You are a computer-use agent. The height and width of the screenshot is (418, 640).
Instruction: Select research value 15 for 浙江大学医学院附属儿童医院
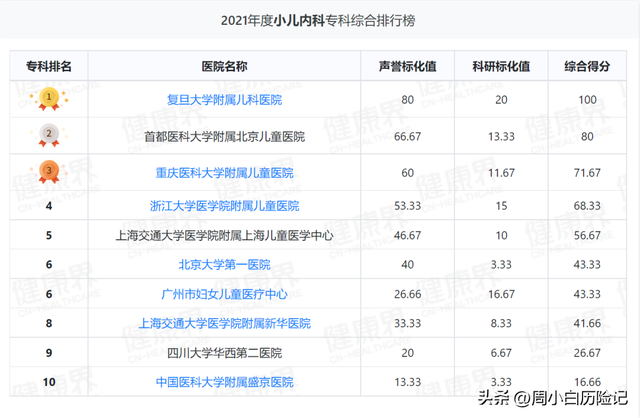coord(501,206)
